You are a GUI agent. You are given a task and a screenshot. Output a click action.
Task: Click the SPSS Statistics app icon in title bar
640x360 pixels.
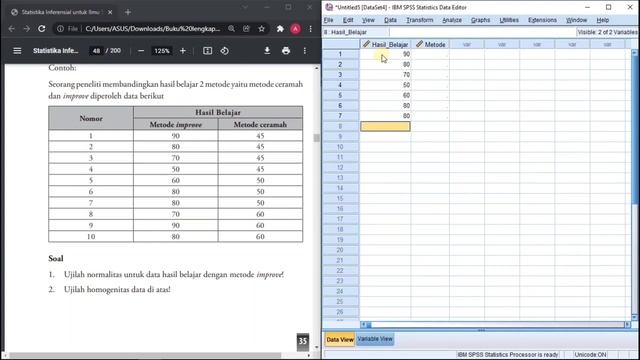(x=329, y=7)
